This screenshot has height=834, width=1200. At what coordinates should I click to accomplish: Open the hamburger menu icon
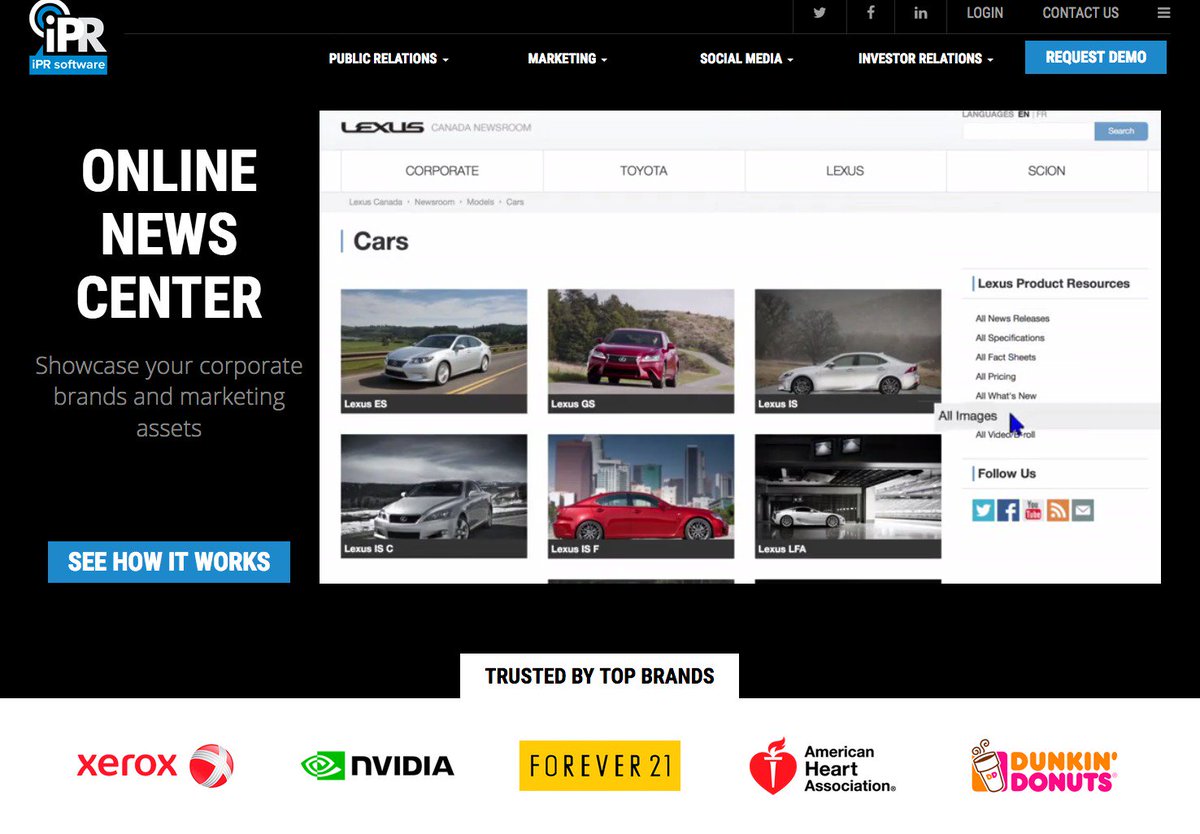(x=1163, y=13)
